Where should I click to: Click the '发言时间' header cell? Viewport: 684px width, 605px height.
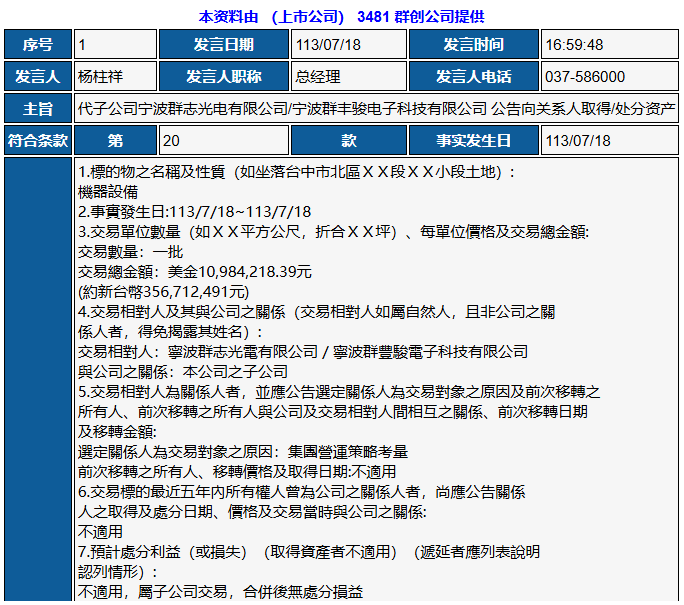[x=474, y=44]
